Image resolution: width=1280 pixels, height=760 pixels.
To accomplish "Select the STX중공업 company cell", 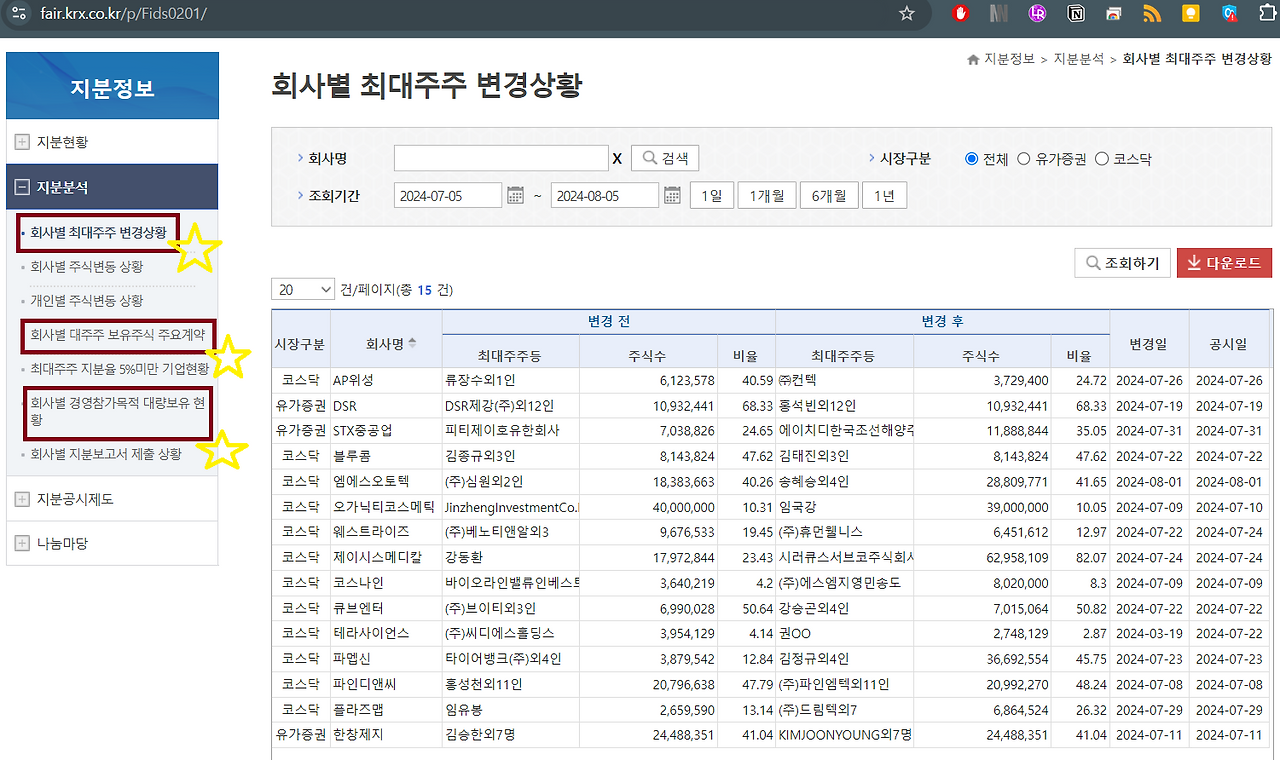I will pyautogui.click(x=386, y=431).
